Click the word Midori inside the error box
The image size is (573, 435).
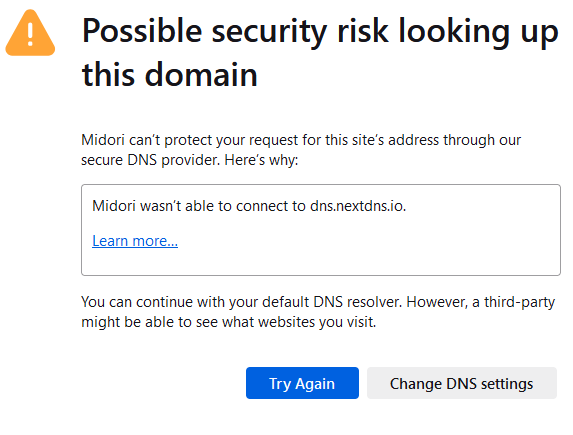click(x=114, y=206)
